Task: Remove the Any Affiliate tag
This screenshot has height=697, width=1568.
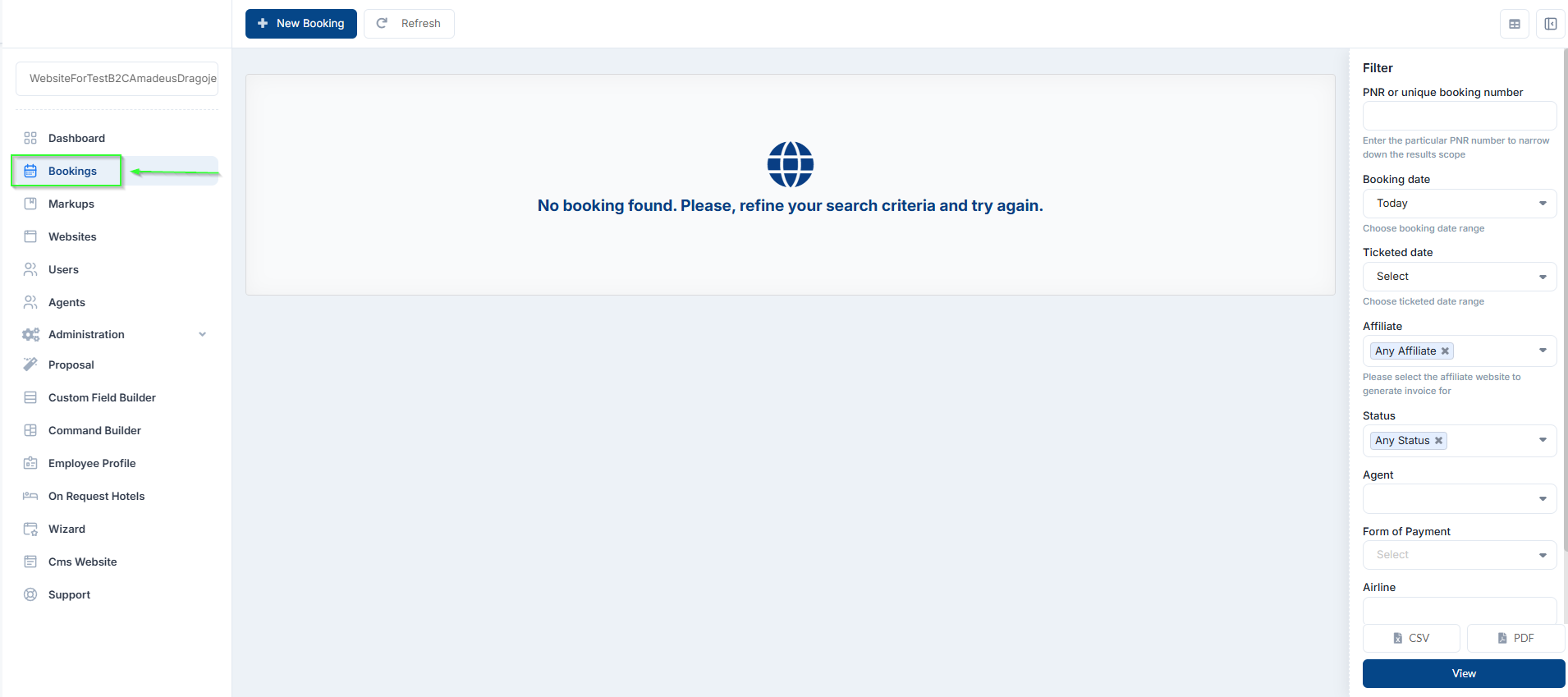Action: pos(1445,351)
